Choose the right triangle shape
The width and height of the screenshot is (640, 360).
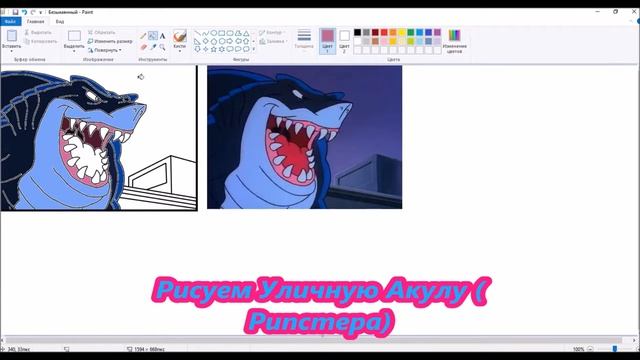pos(198,41)
